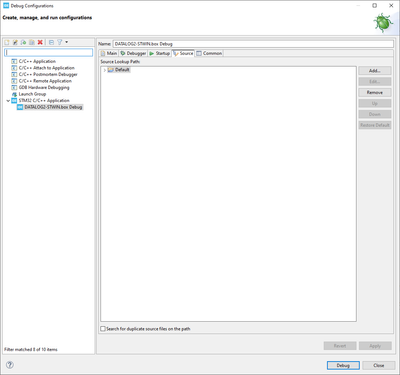Select the STM32 C/C++ Application tree row
This screenshot has width=400, height=375.
[44, 101]
